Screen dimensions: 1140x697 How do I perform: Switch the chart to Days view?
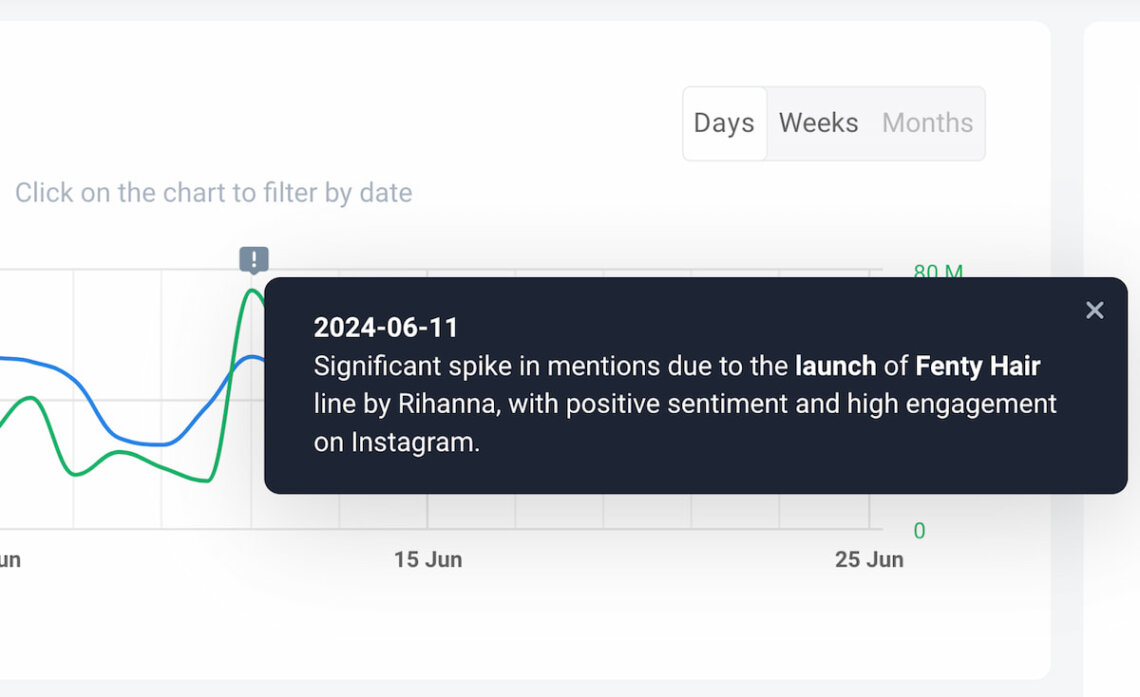[724, 124]
